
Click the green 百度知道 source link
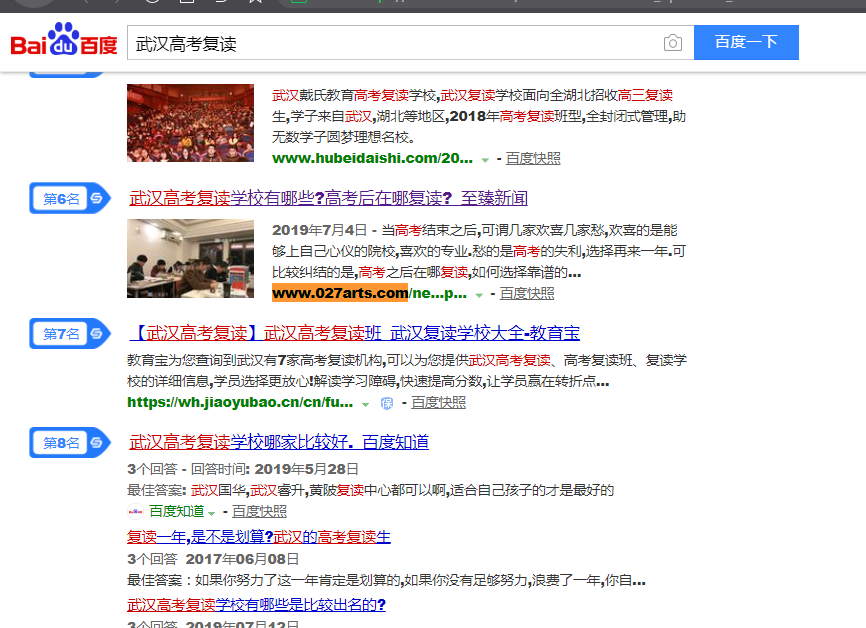[177, 511]
